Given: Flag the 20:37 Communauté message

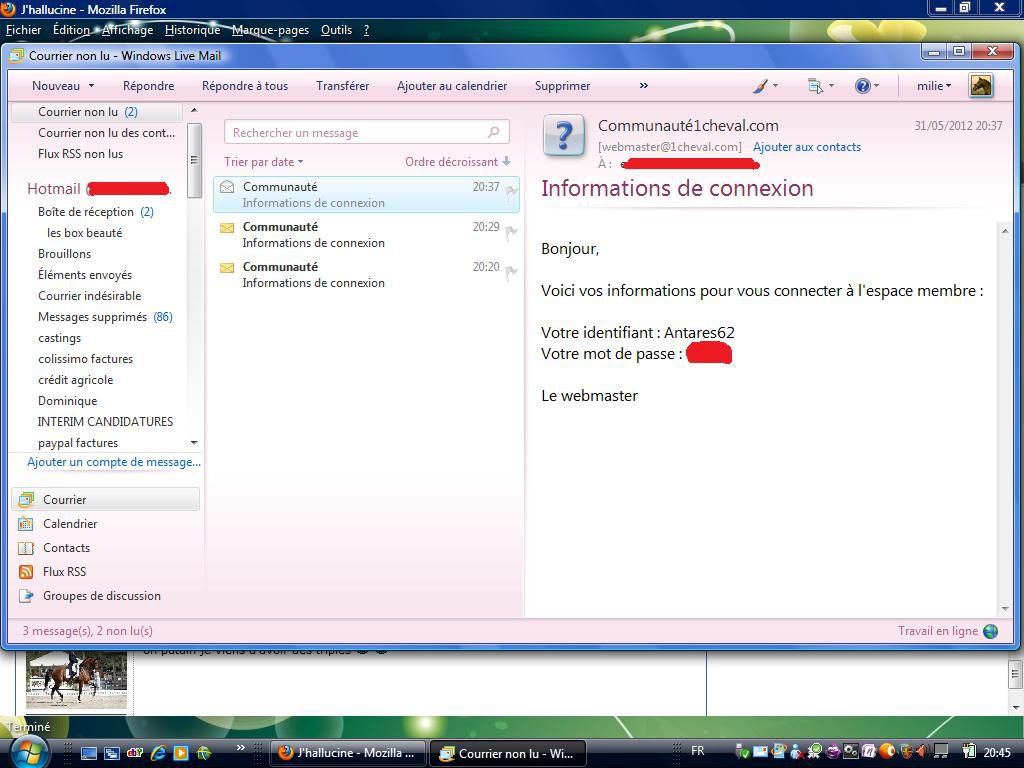Looking at the screenshot, I should click(x=510, y=192).
